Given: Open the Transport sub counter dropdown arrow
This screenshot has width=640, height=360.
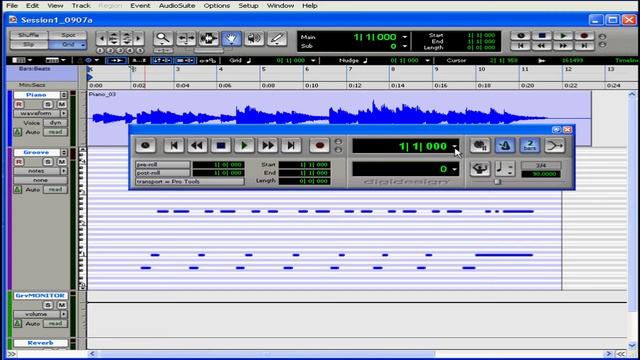Looking at the screenshot, I should click(454, 169).
